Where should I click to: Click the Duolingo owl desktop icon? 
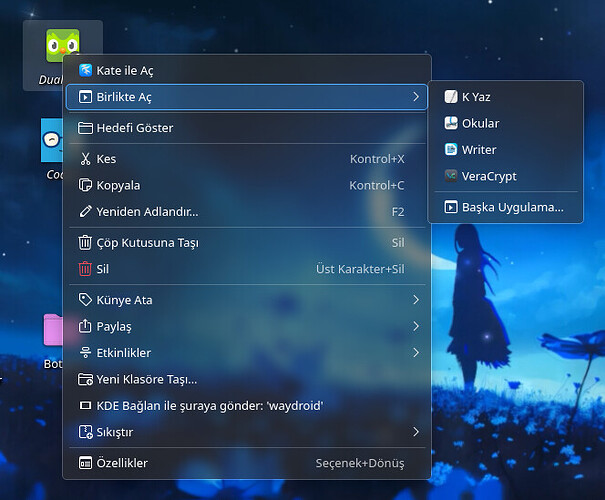[x=62, y=46]
